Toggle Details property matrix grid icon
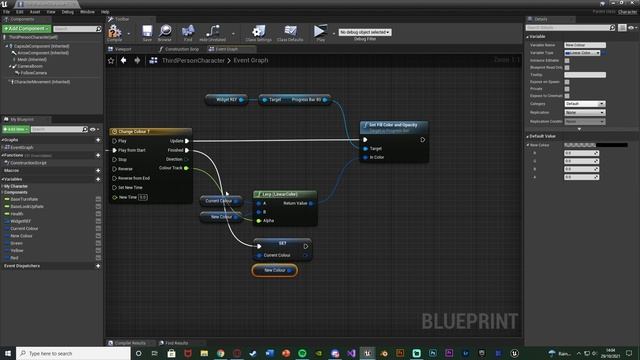The width and height of the screenshot is (640, 360). click(622, 28)
